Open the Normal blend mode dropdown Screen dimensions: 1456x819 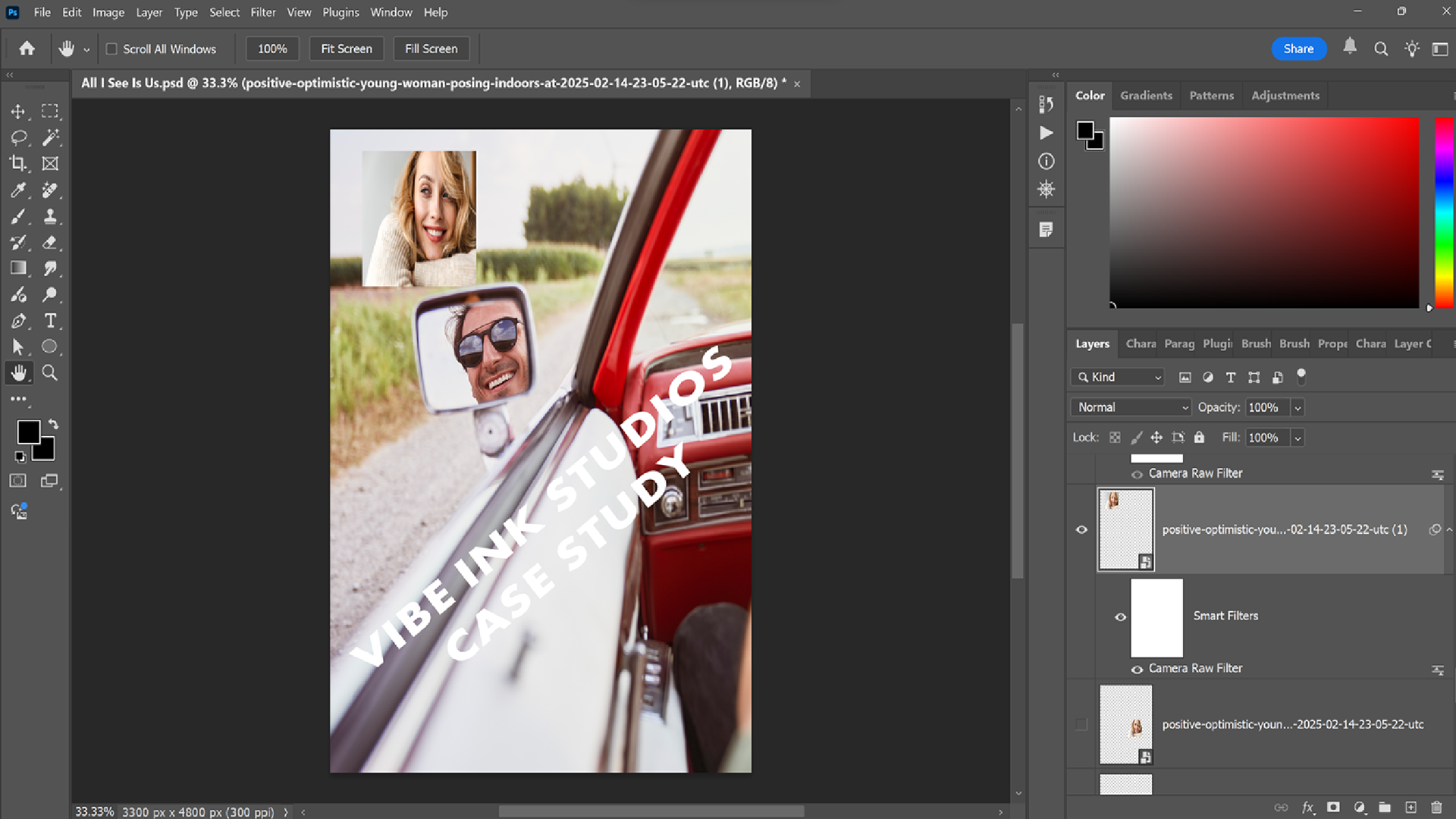[x=1130, y=407]
